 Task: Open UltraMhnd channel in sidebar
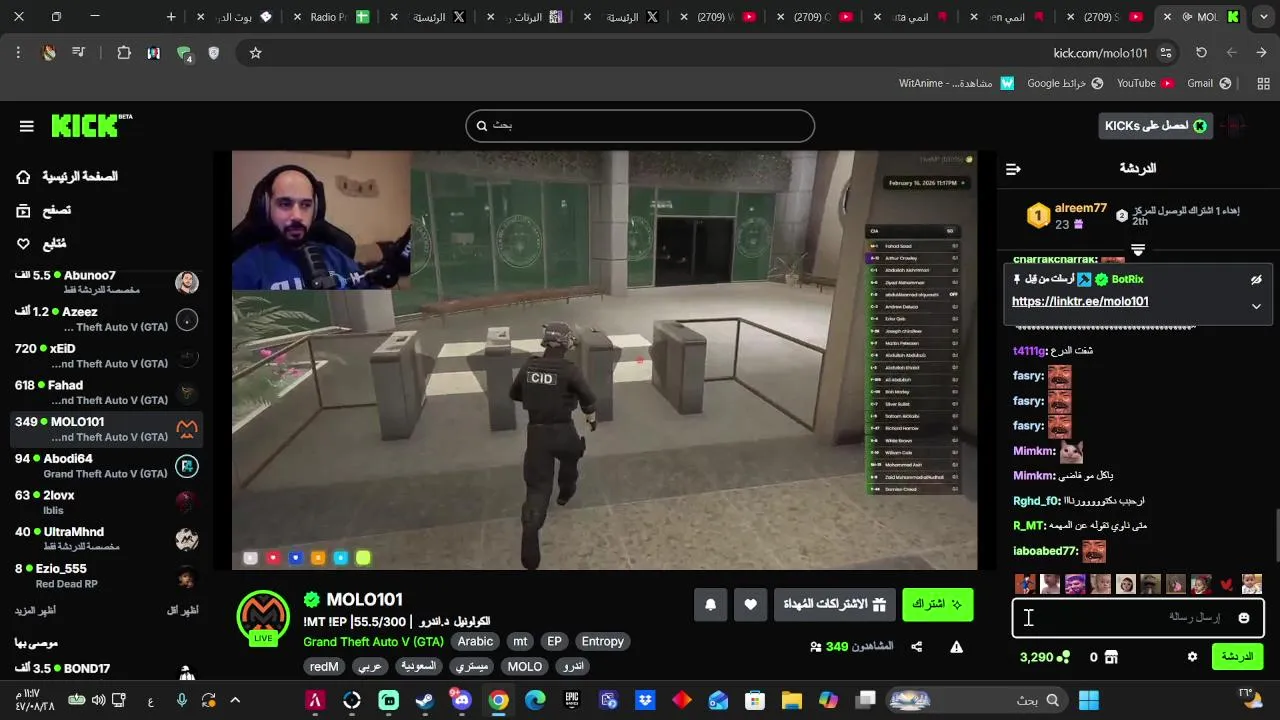pyautogui.click(x=106, y=539)
